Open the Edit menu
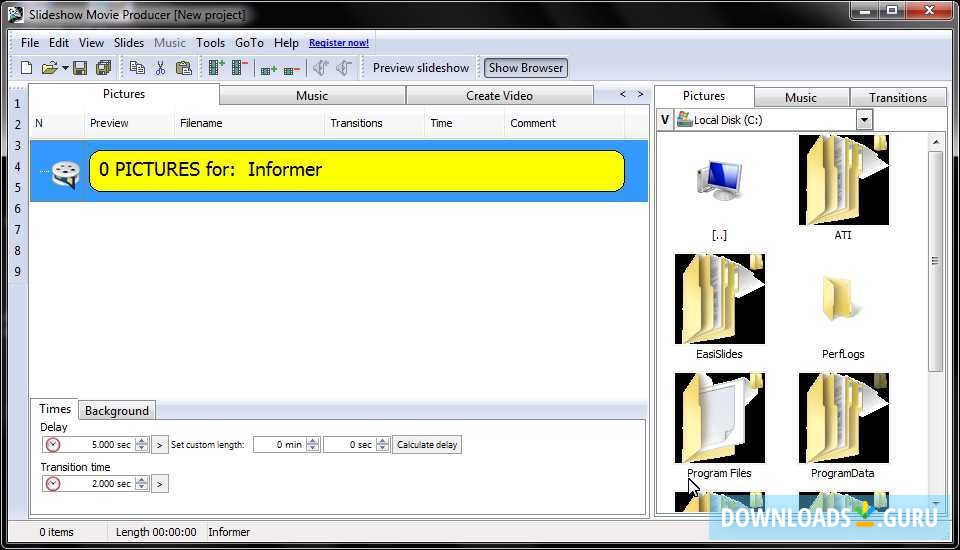The image size is (960, 550). [x=59, y=43]
